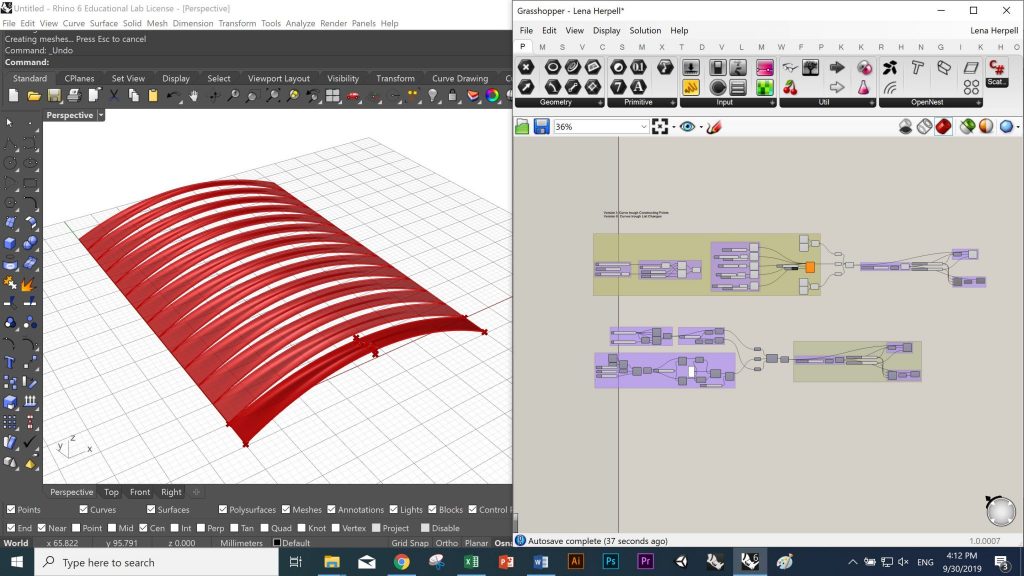This screenshot has width=1024, height=576.
Task: Click the Save icon in Rhino's Standard toolbar
Action: [x=53, y=96]
